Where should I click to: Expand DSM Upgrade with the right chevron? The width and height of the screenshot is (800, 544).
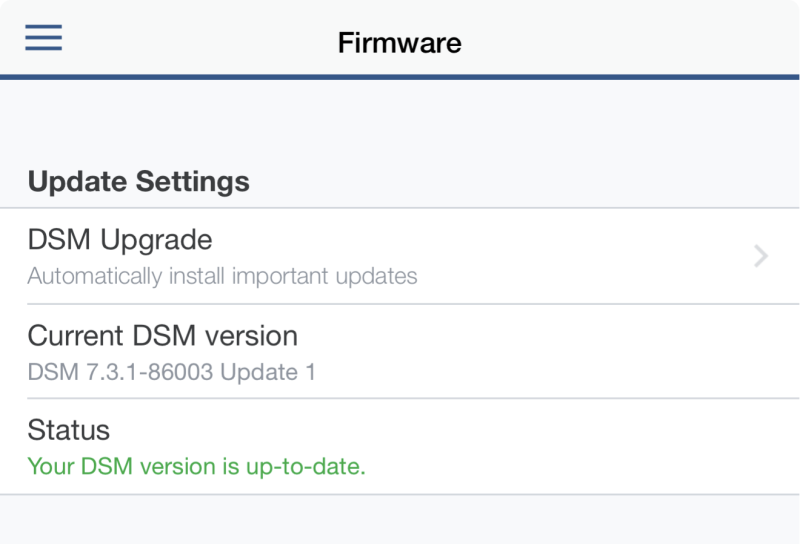[761, 257]
